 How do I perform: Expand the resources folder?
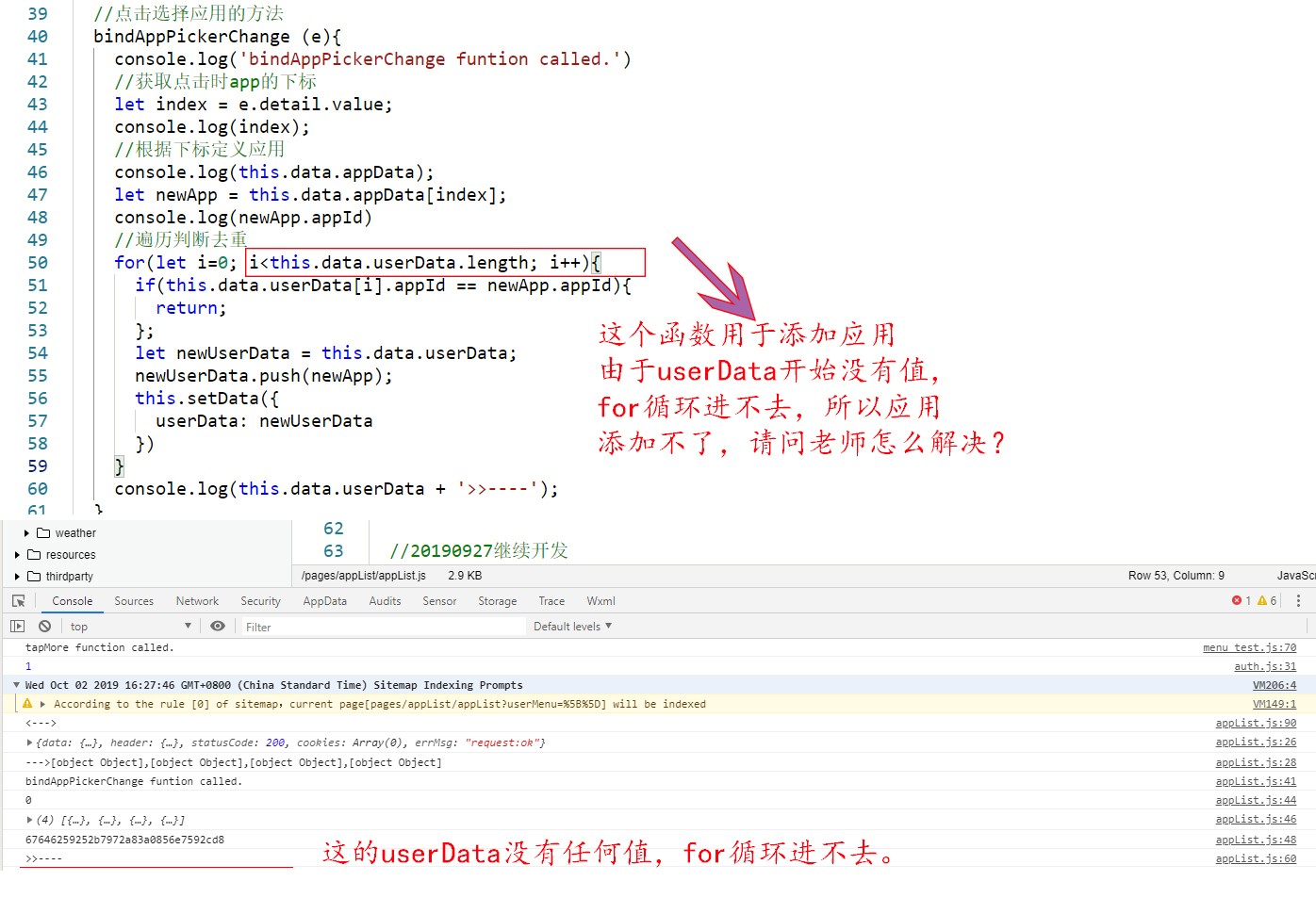point(17,554)
